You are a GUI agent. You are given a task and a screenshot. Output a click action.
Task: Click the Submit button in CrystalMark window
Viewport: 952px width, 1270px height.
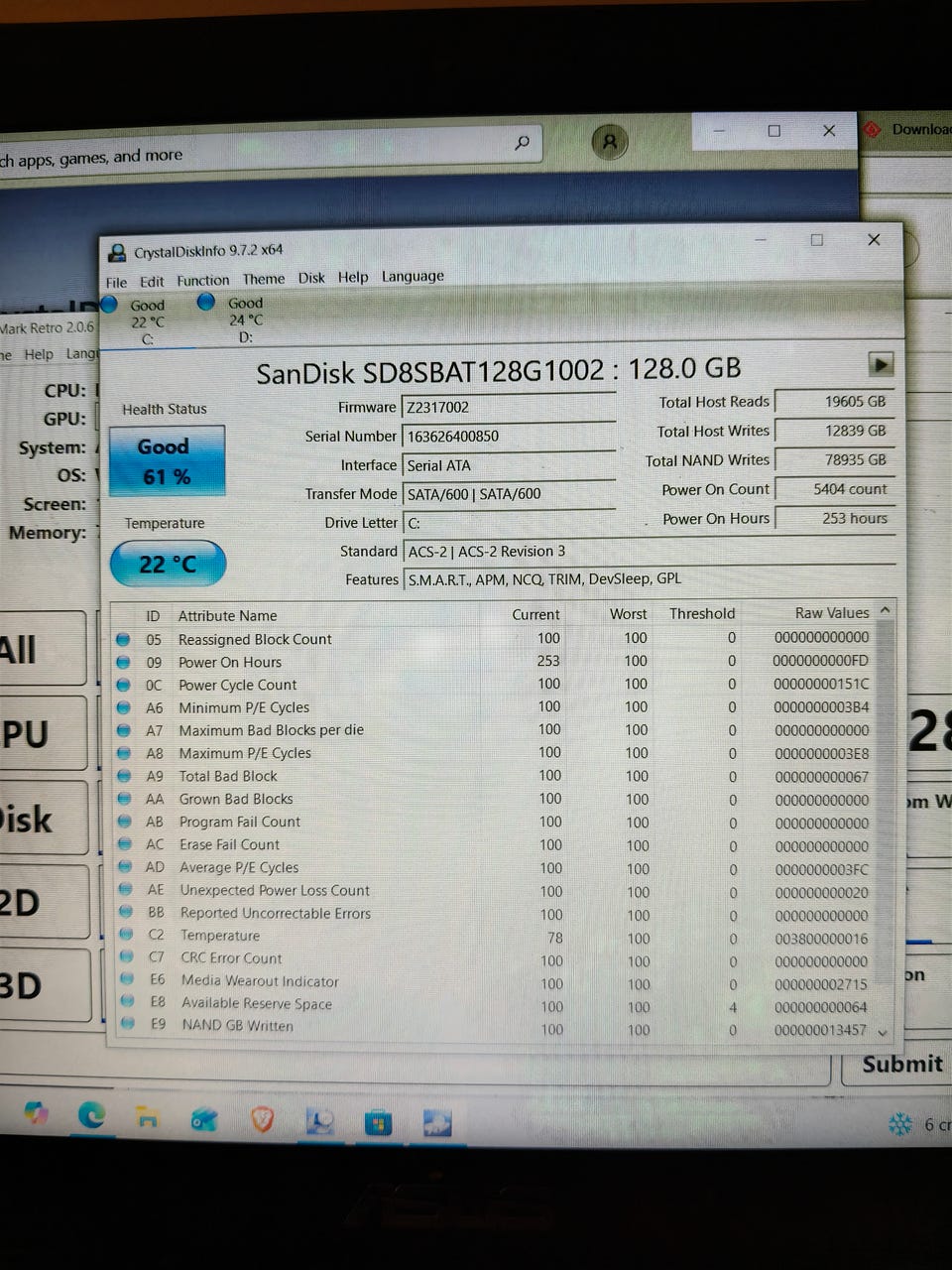click(x=901, y=1065)
